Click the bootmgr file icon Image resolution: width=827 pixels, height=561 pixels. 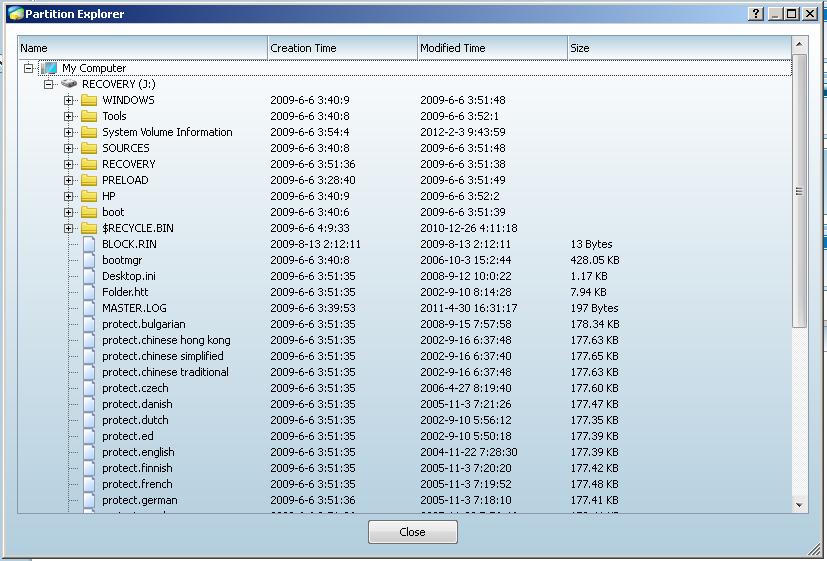[89, 260]
